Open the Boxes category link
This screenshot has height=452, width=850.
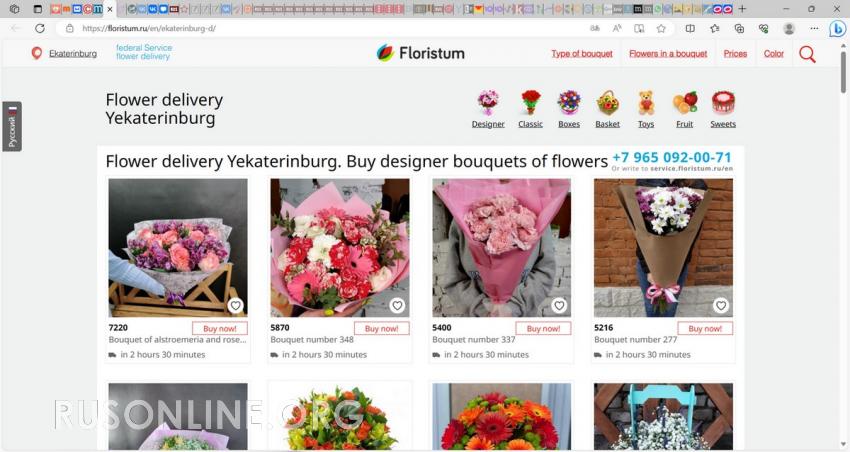[x=569, y=124]
